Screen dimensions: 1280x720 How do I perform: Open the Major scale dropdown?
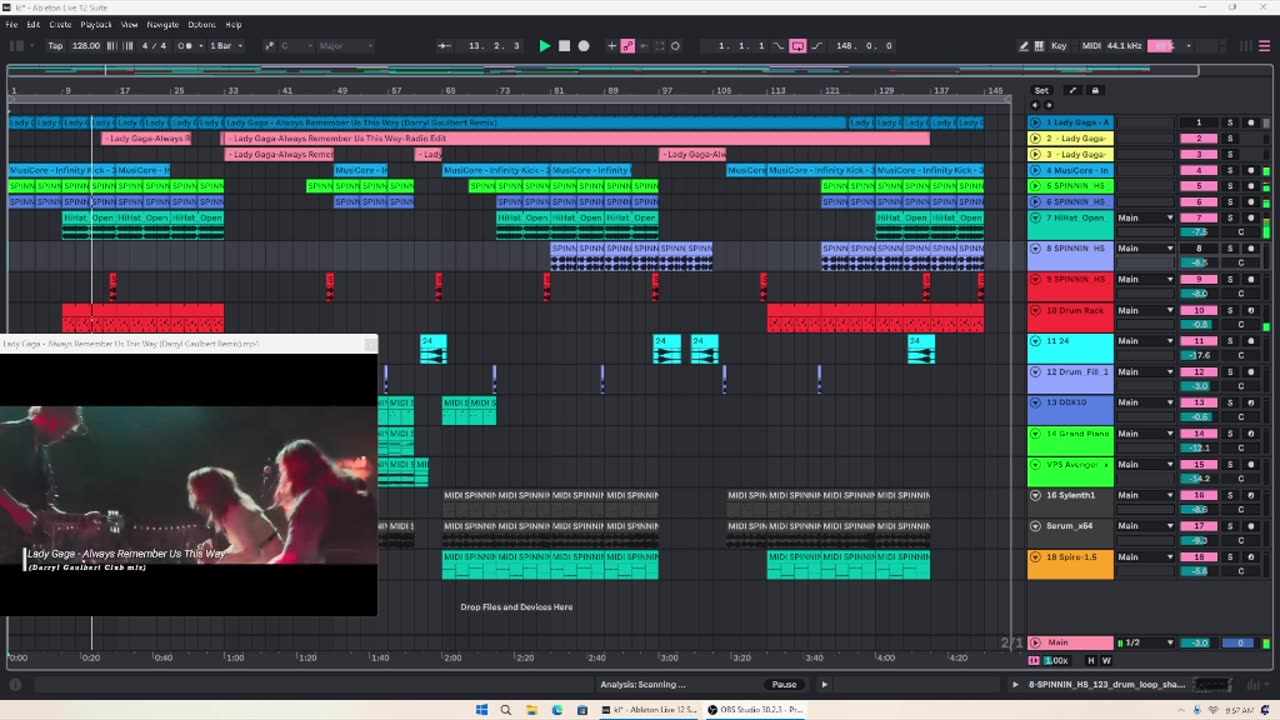pos(345,46)
